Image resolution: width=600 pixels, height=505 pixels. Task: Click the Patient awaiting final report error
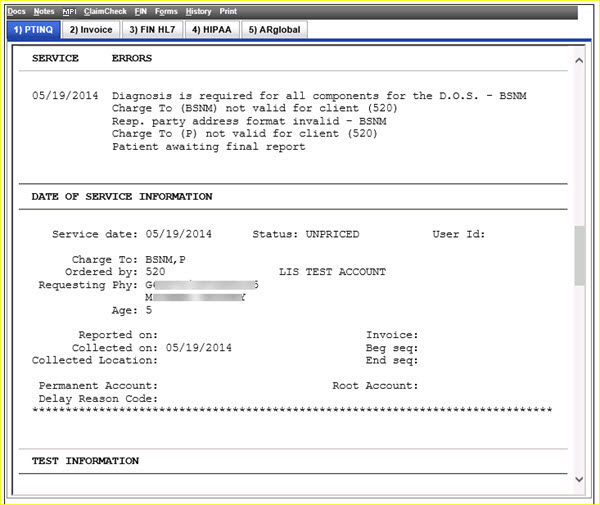click(x=208, y=147)
